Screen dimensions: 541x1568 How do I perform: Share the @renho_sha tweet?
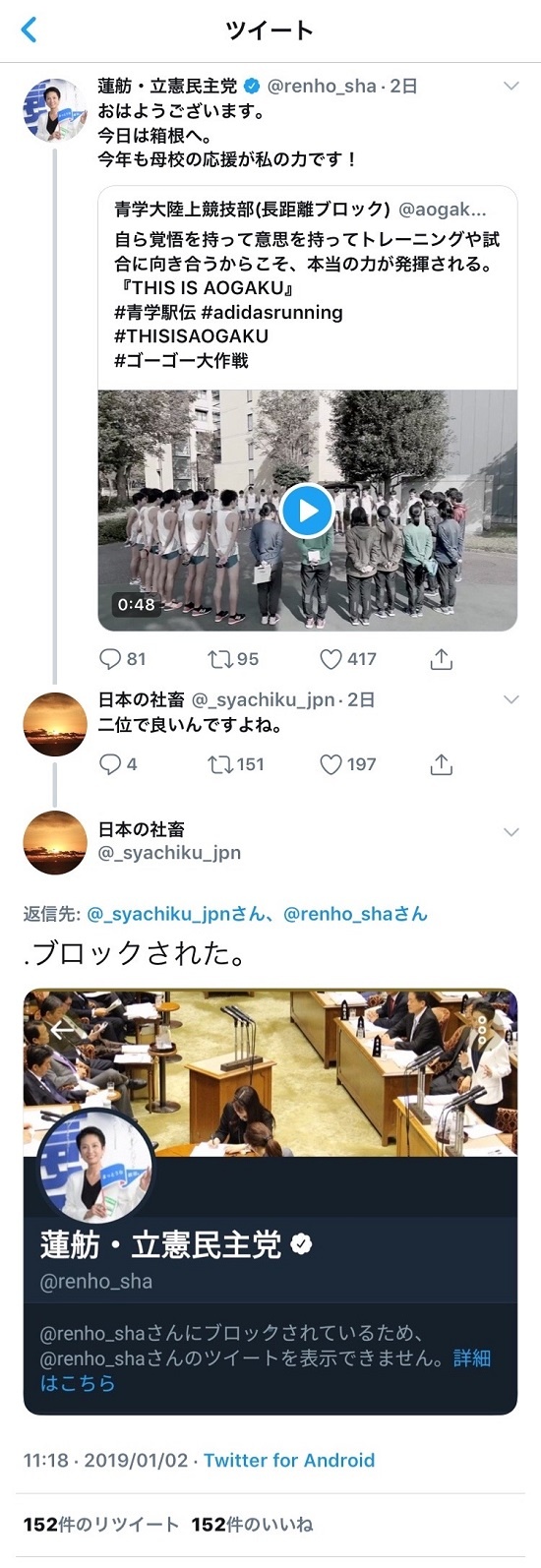pos(442,659)
